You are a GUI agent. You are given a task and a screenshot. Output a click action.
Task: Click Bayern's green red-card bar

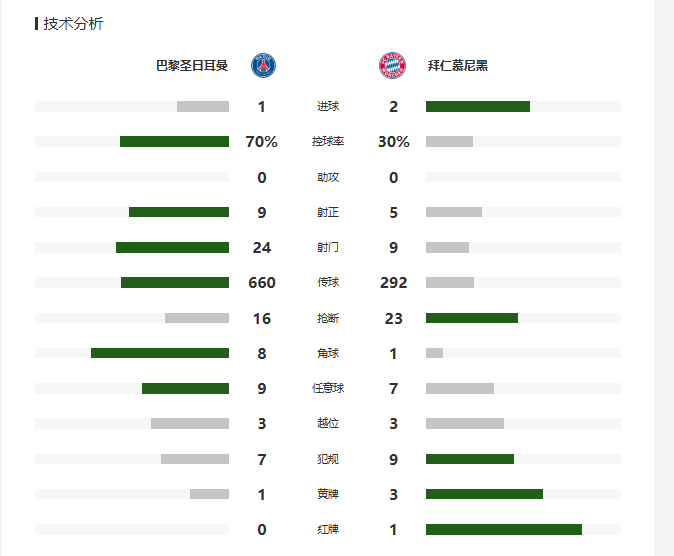pos(503,529)
